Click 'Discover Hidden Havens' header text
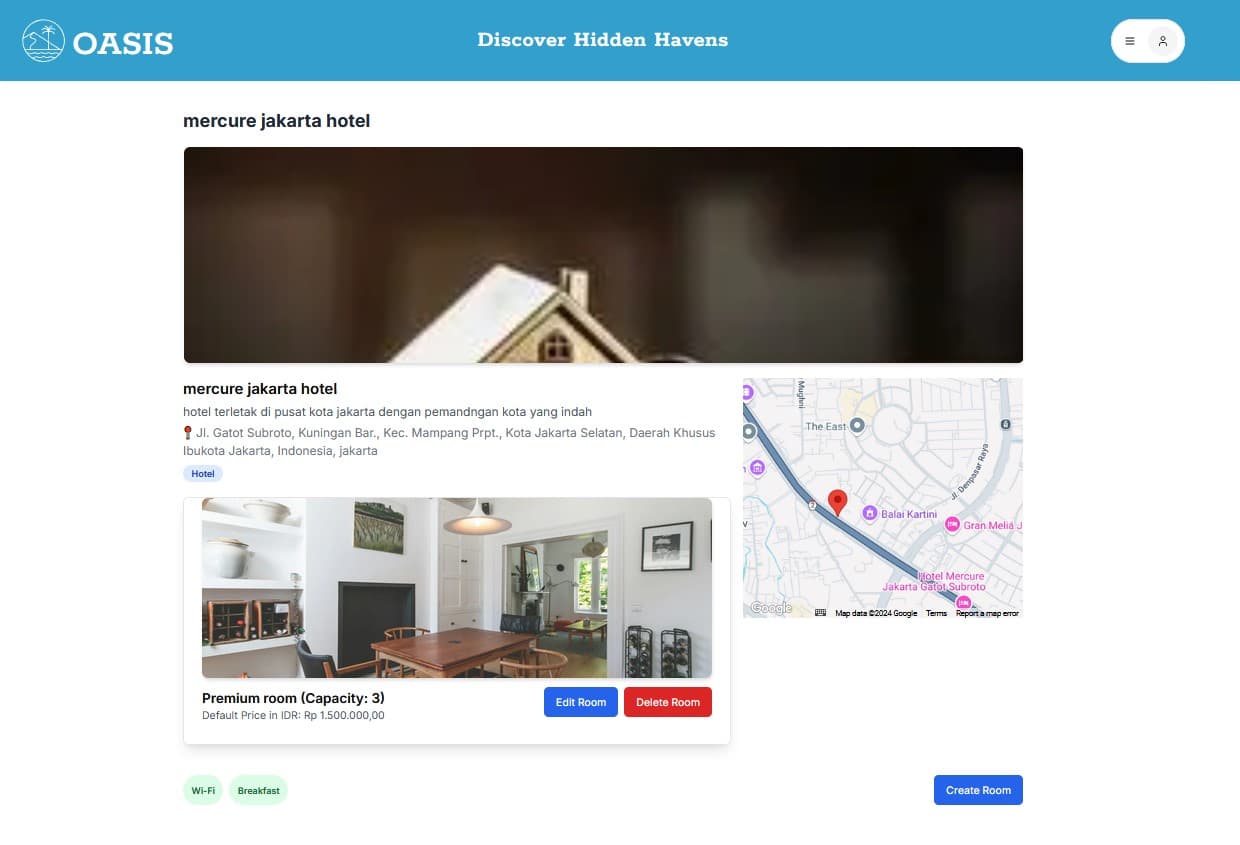The height and width of the screenshot is (845, 1240). point(603,40)
